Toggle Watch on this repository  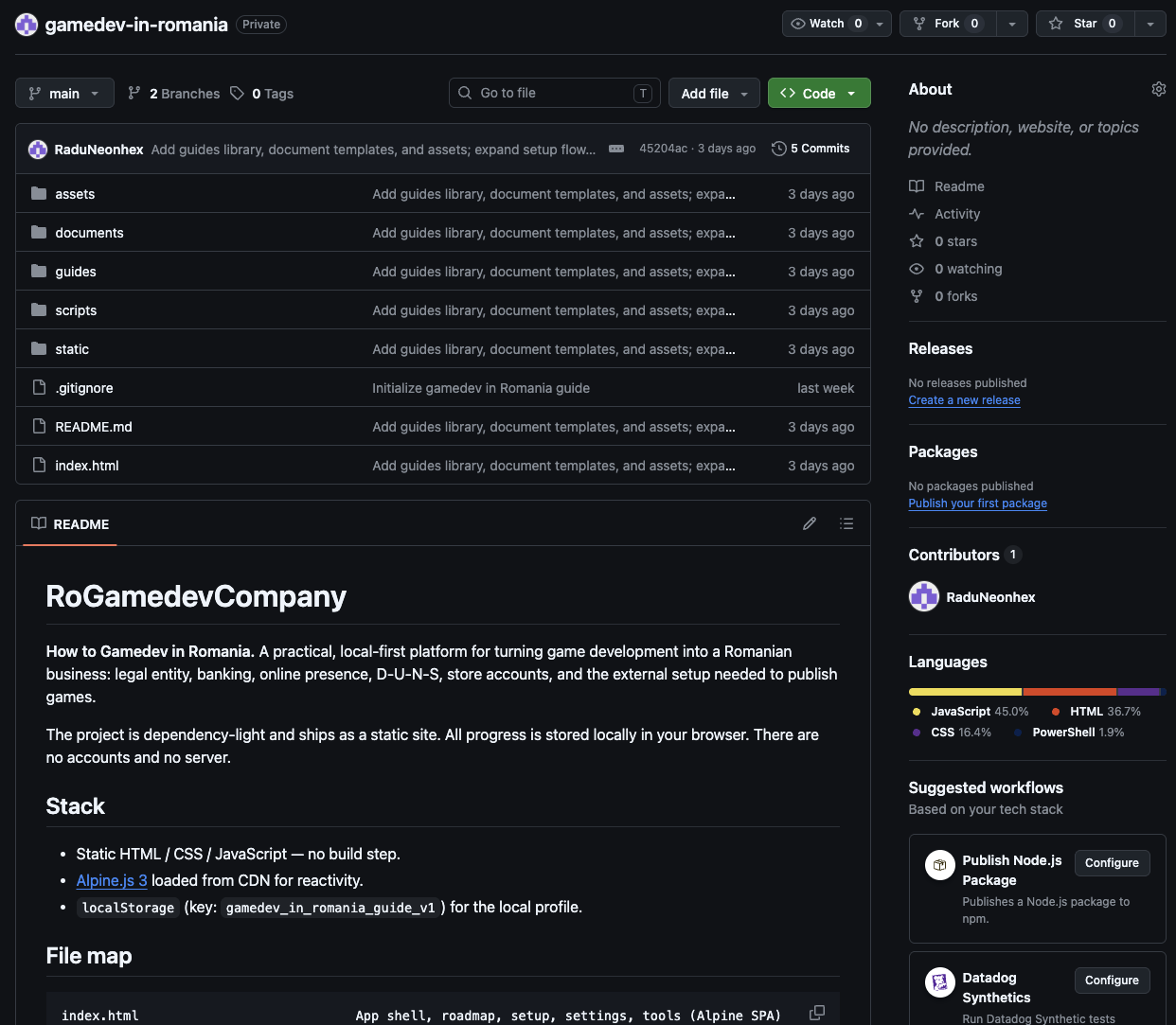(825, 24)
